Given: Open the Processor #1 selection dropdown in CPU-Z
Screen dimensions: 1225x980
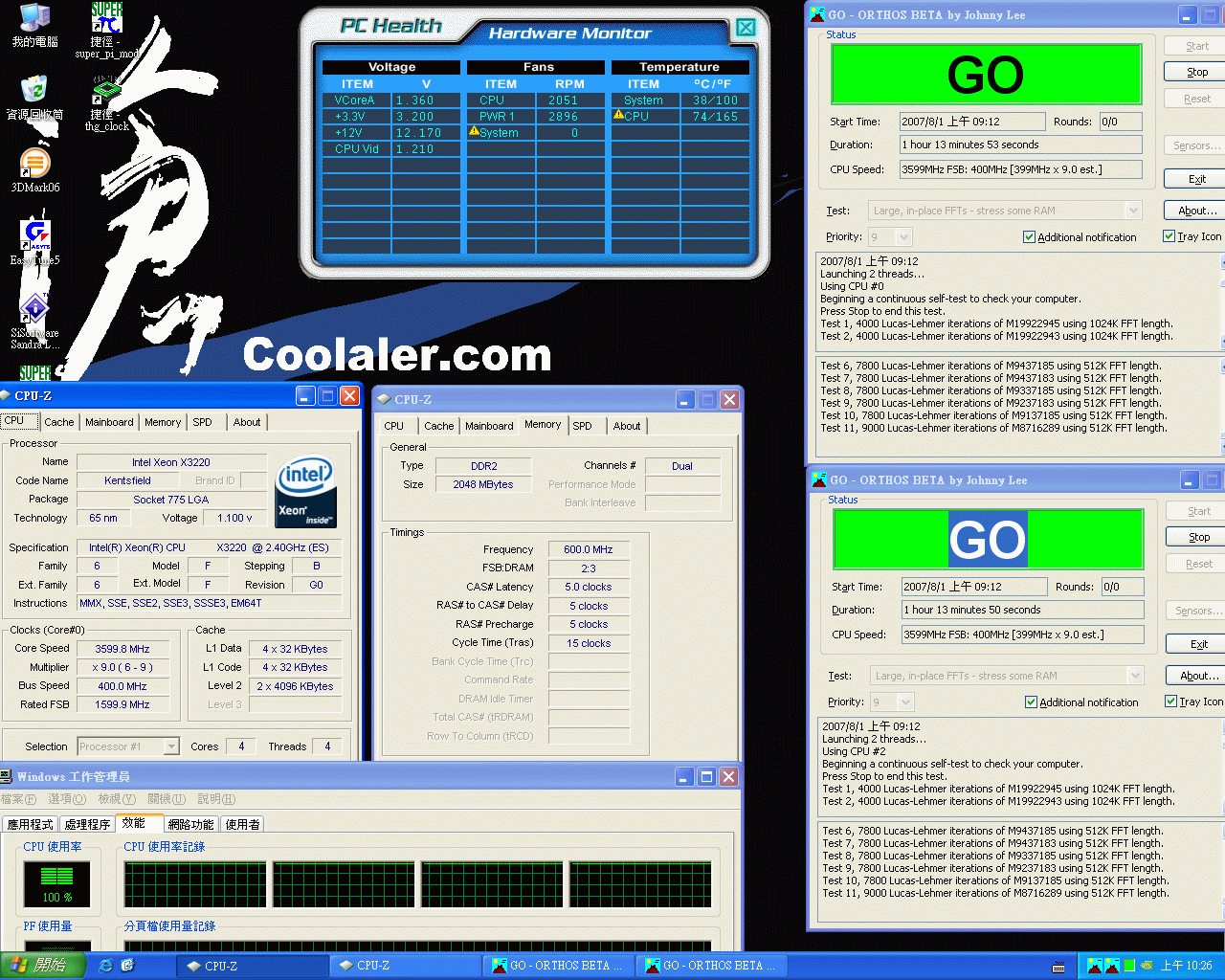Looking at the screenshot, I should tap(171, 746).
